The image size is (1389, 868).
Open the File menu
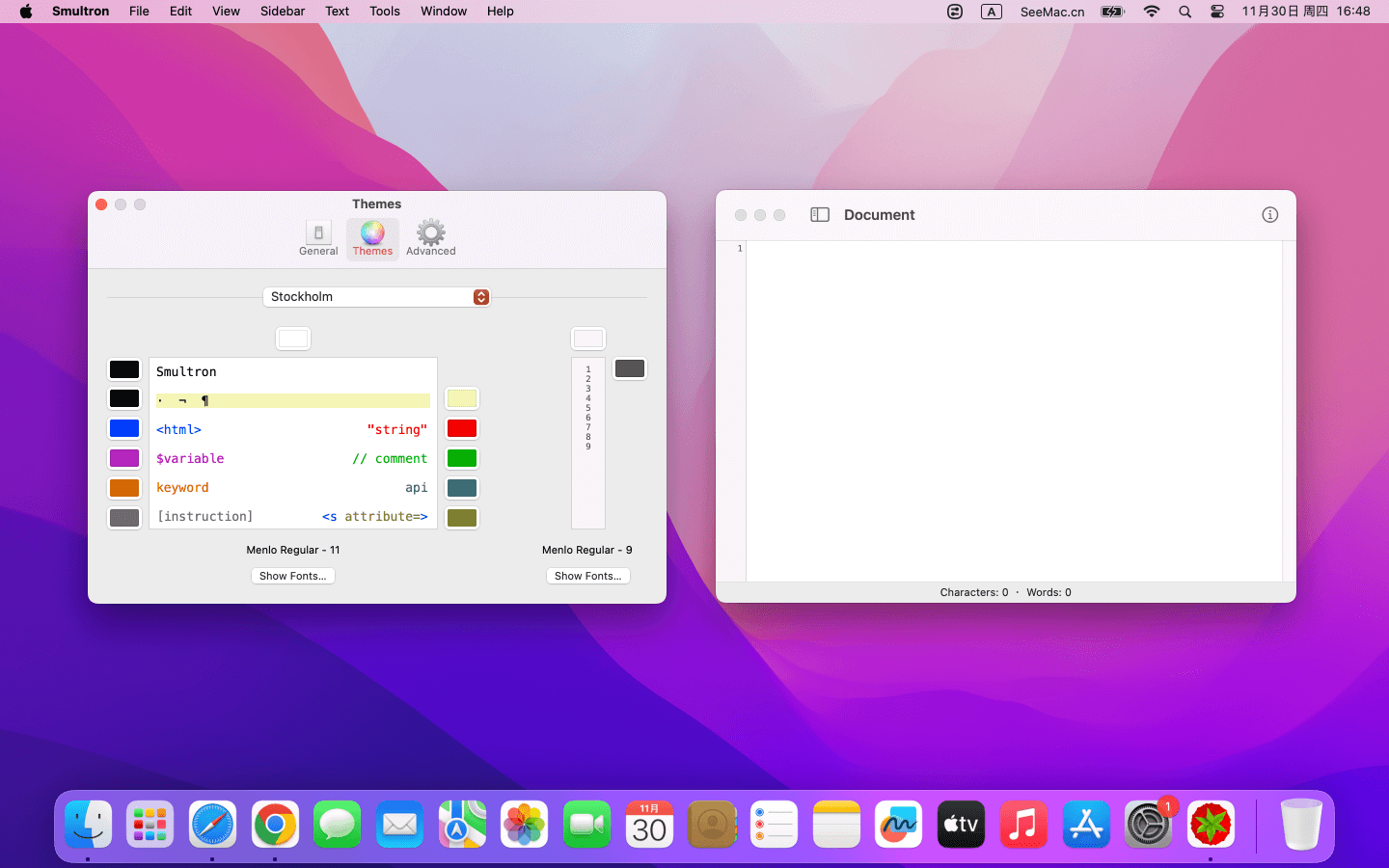(139, 12)
